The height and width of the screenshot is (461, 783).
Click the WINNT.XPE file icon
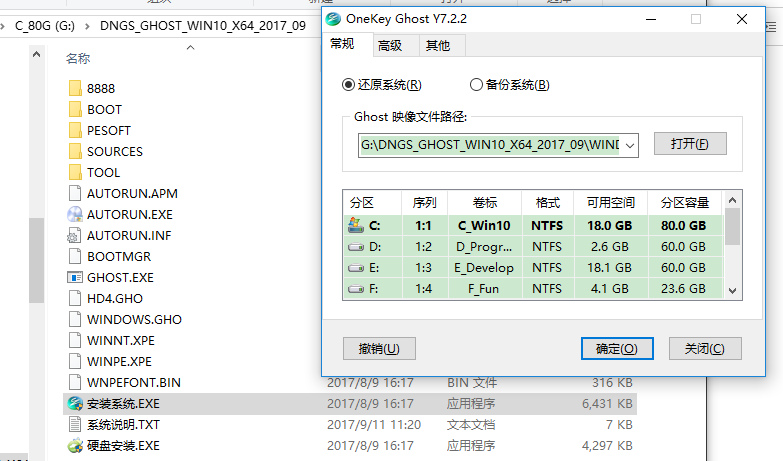75,340
